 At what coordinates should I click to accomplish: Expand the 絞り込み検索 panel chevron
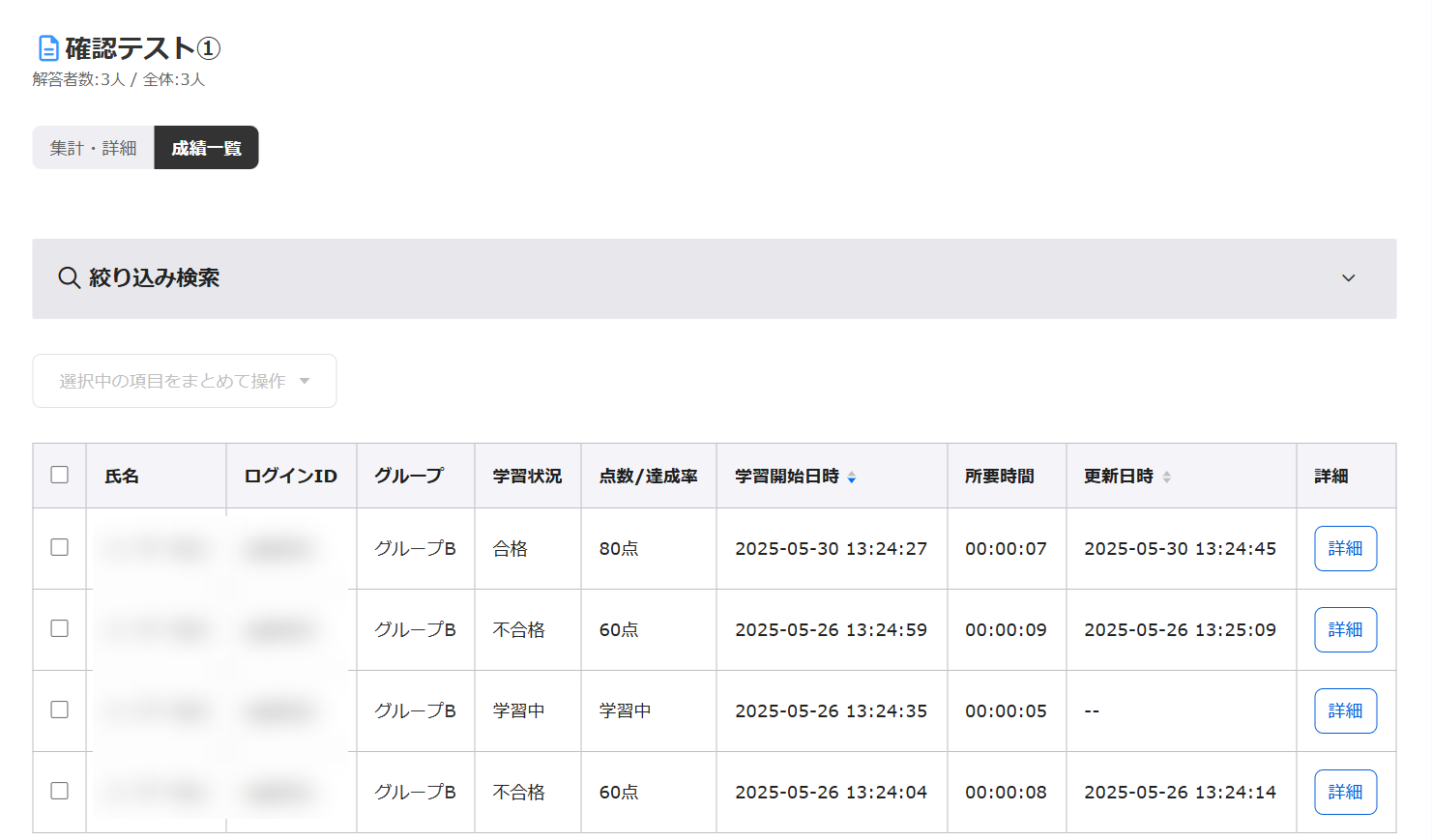(1348, 278)
